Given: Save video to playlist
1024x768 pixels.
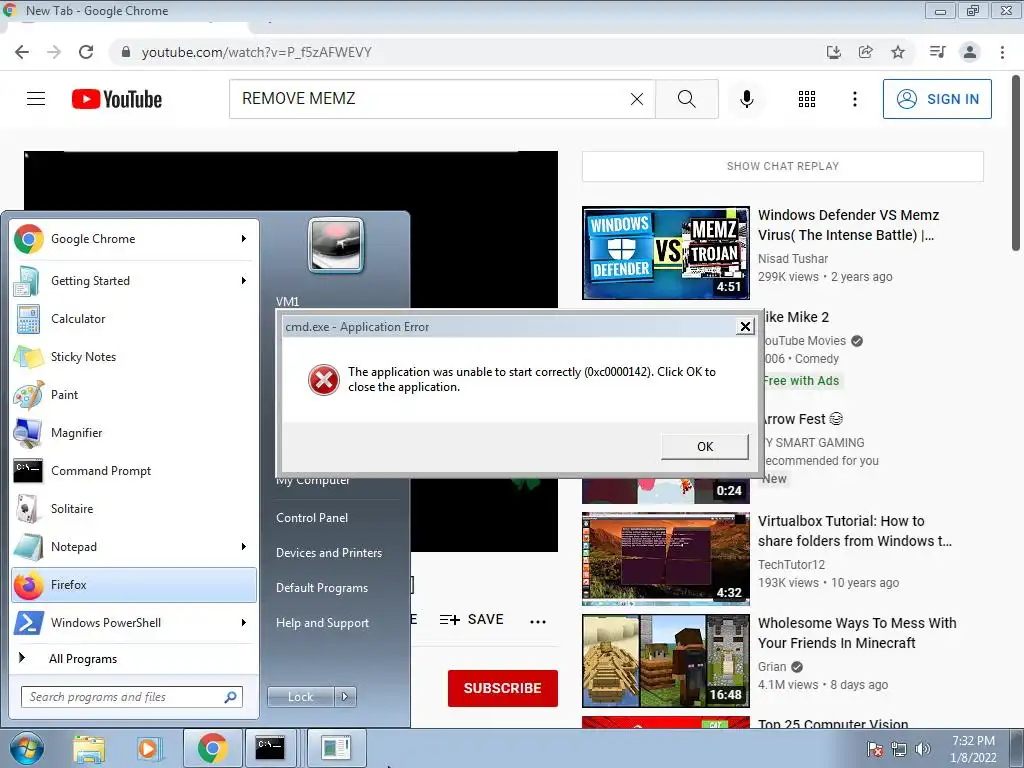Looking at the screenshot, I should [x=472, y=619].
